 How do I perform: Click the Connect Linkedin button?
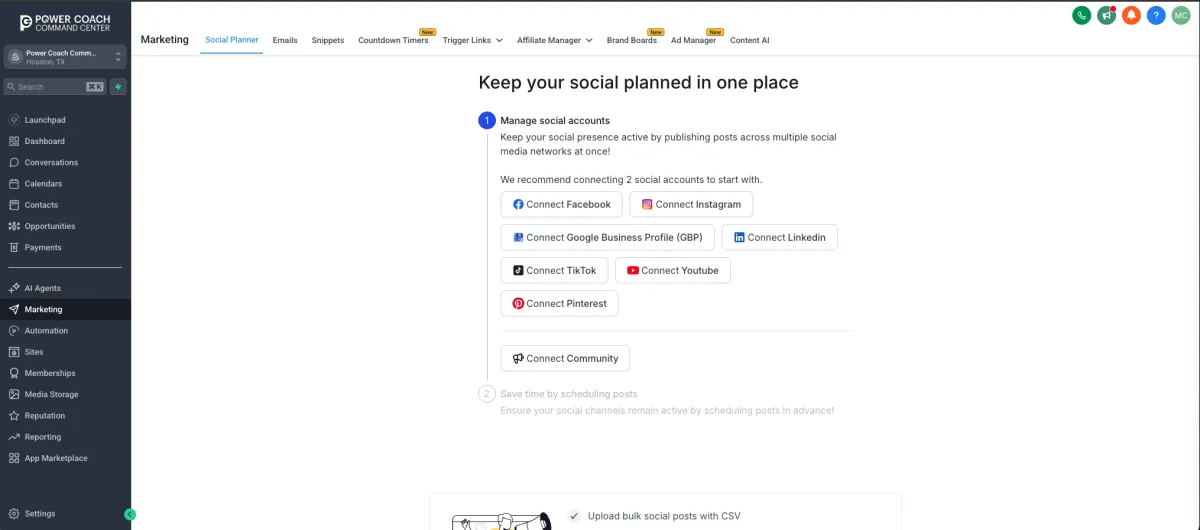click(x=780, y=237)
